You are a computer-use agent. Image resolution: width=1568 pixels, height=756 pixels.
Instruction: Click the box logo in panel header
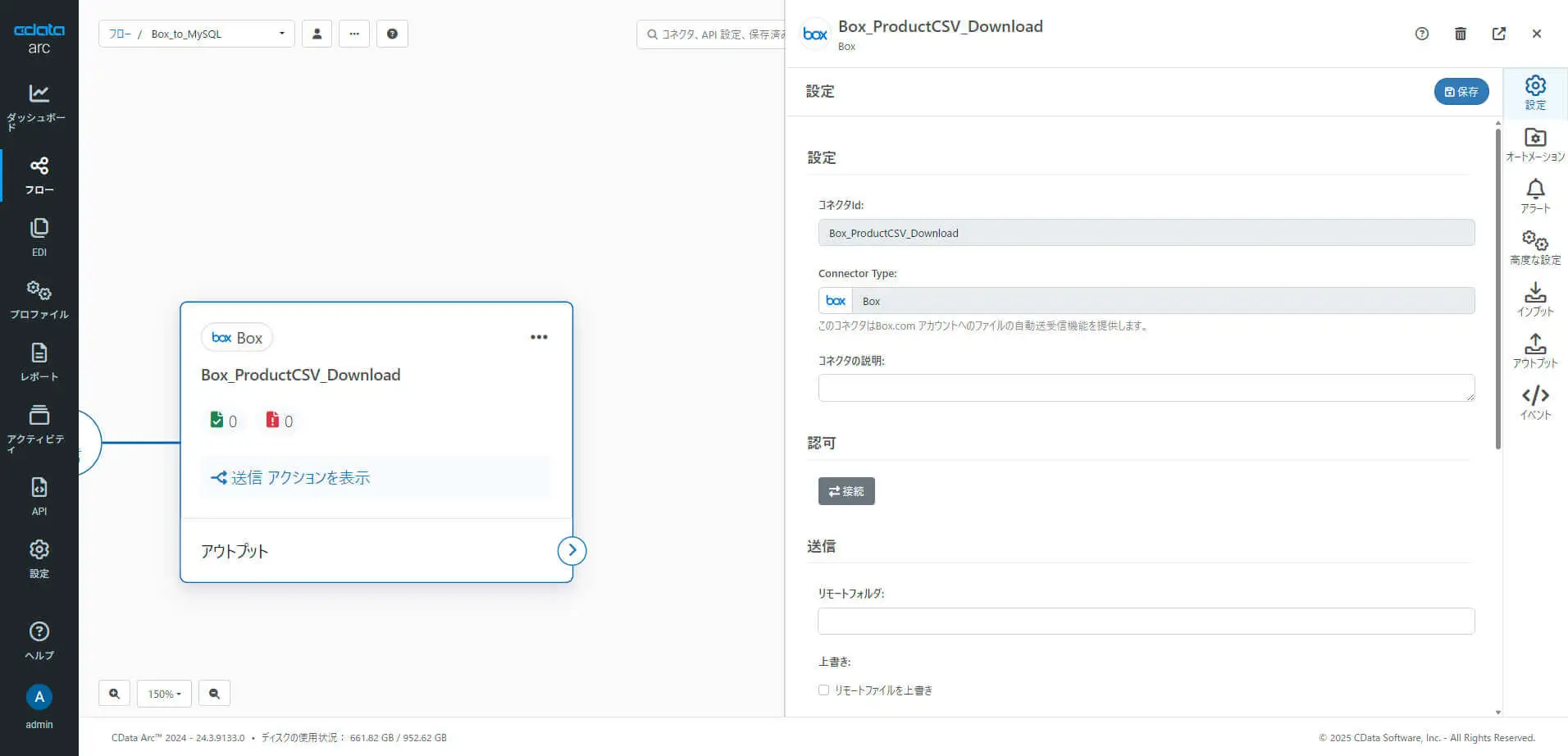click(x=815, y=34)
